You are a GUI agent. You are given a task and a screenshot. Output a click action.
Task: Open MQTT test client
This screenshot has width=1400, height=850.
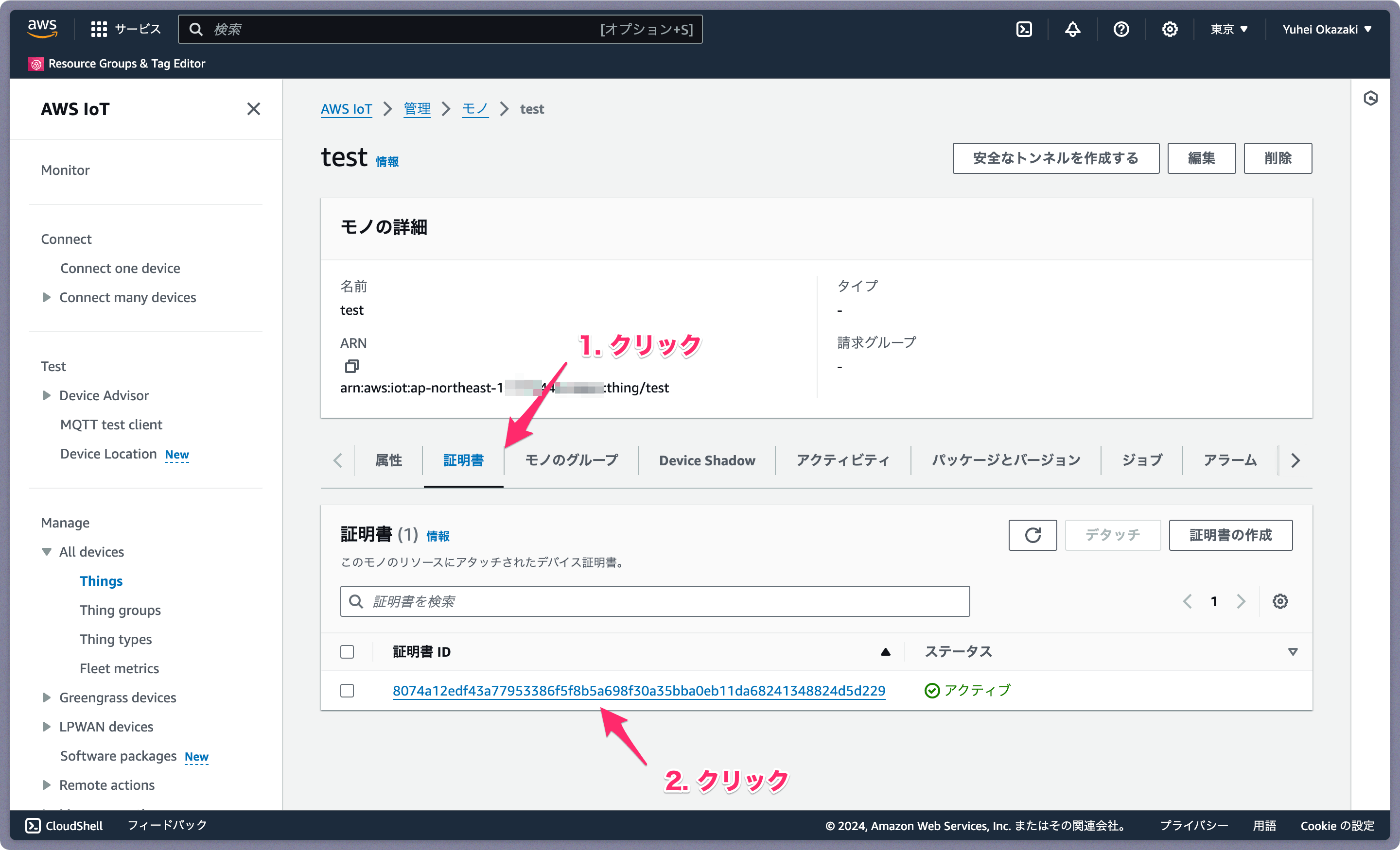[x=111, y=424]
